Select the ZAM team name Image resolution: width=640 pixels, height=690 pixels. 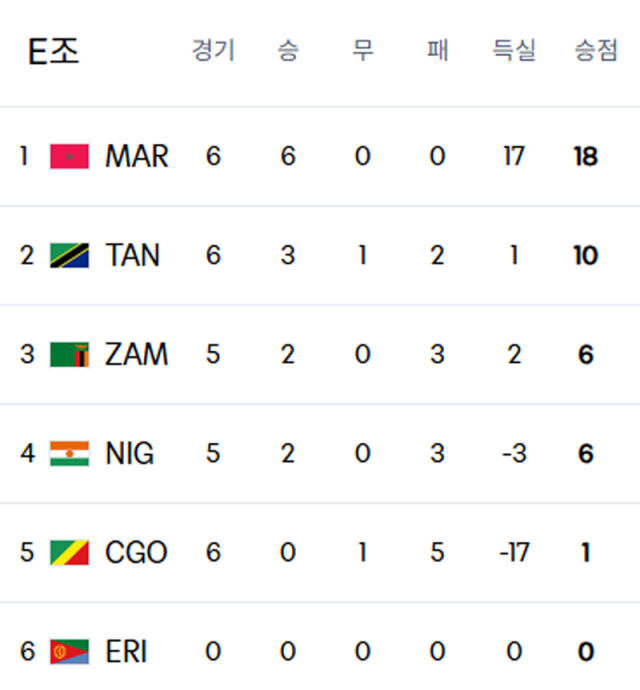[136, 354]
